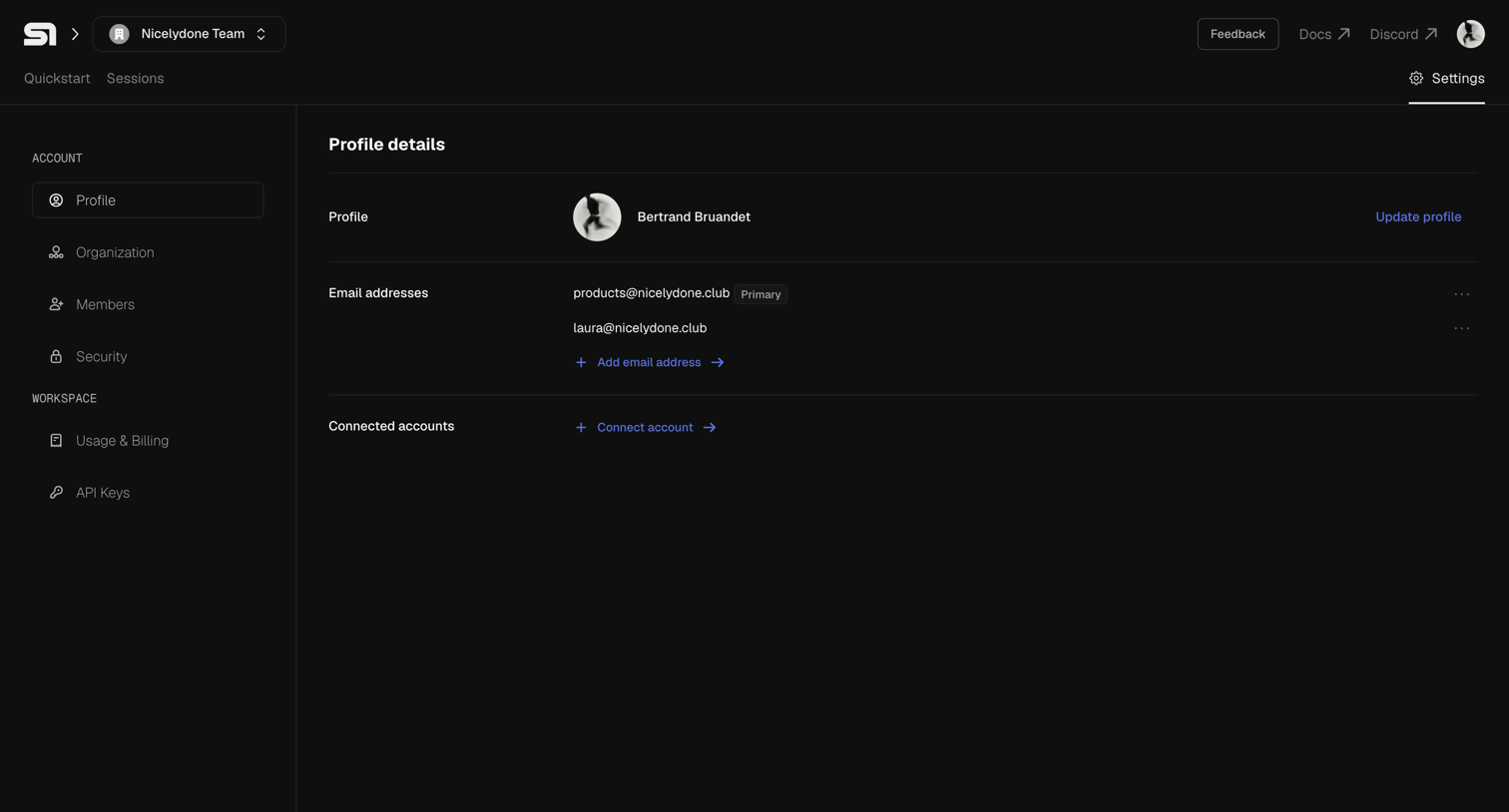Open the Nicelydone Team switcher dropdown

point(189,34)
